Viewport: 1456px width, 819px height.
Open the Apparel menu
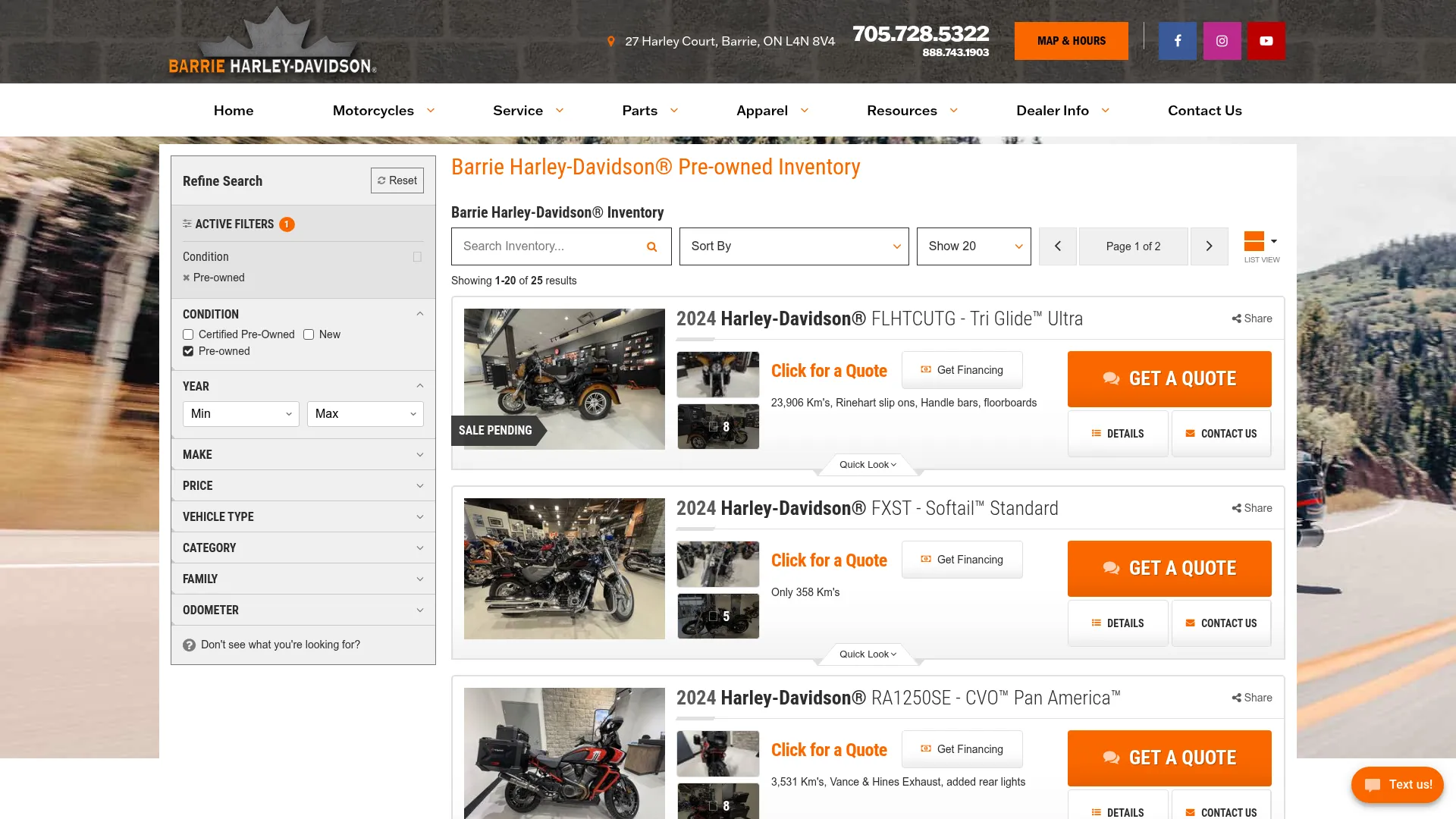(772, 111)
